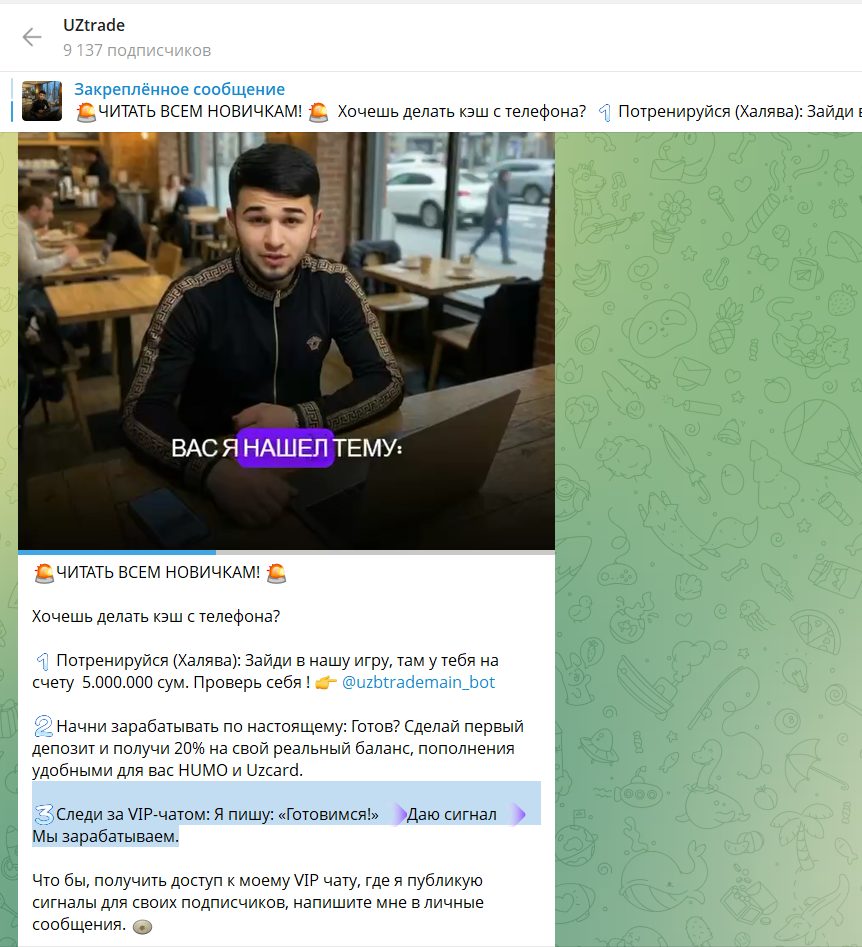Click the highlighted НАШЕЛ caption on video
This screenshot has width=862, height=947.
[x=285, y=448]
